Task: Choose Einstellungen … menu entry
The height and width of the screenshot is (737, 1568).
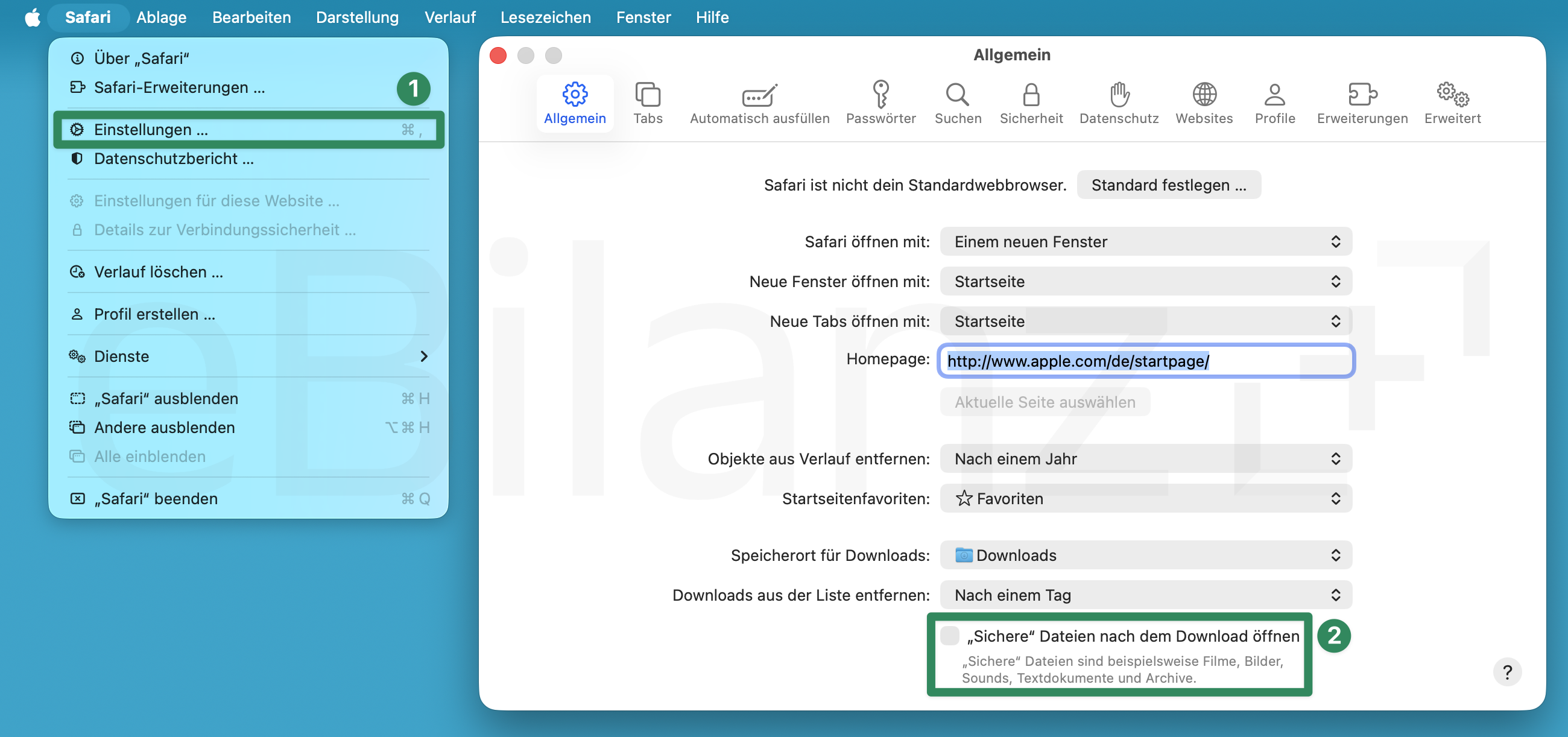Action: click(248, 130)
